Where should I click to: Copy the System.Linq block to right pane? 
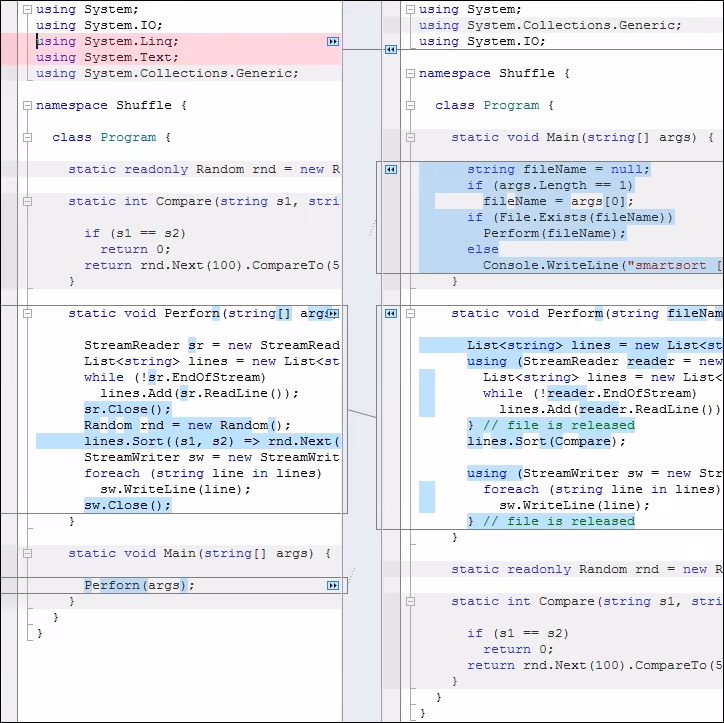click(333, 42)
